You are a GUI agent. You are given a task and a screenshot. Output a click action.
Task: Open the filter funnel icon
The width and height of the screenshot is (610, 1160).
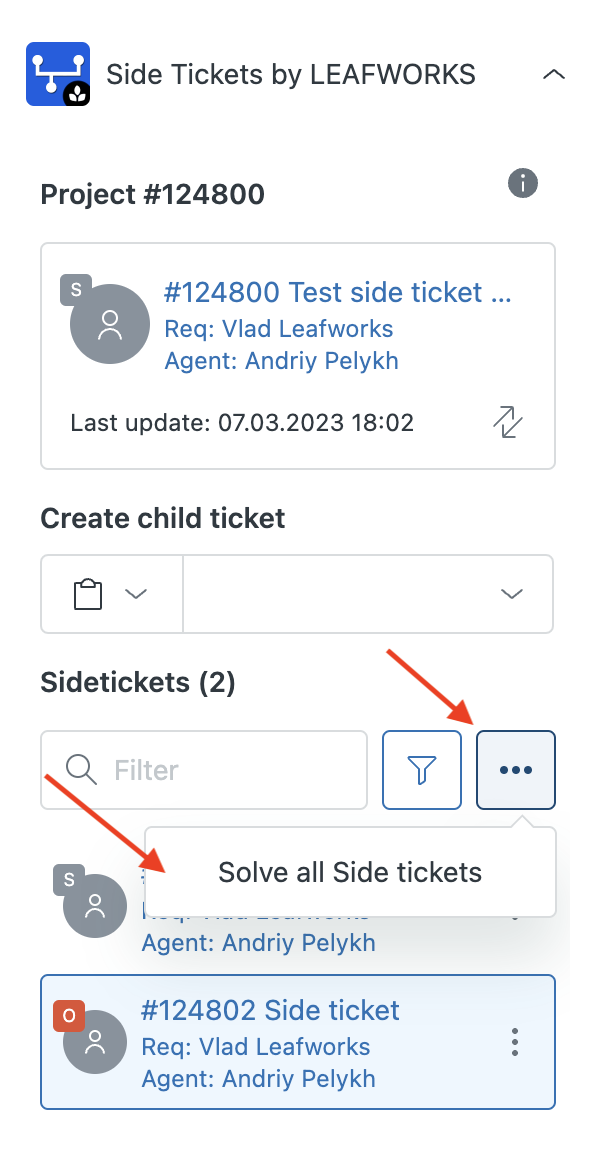point(421,770)
